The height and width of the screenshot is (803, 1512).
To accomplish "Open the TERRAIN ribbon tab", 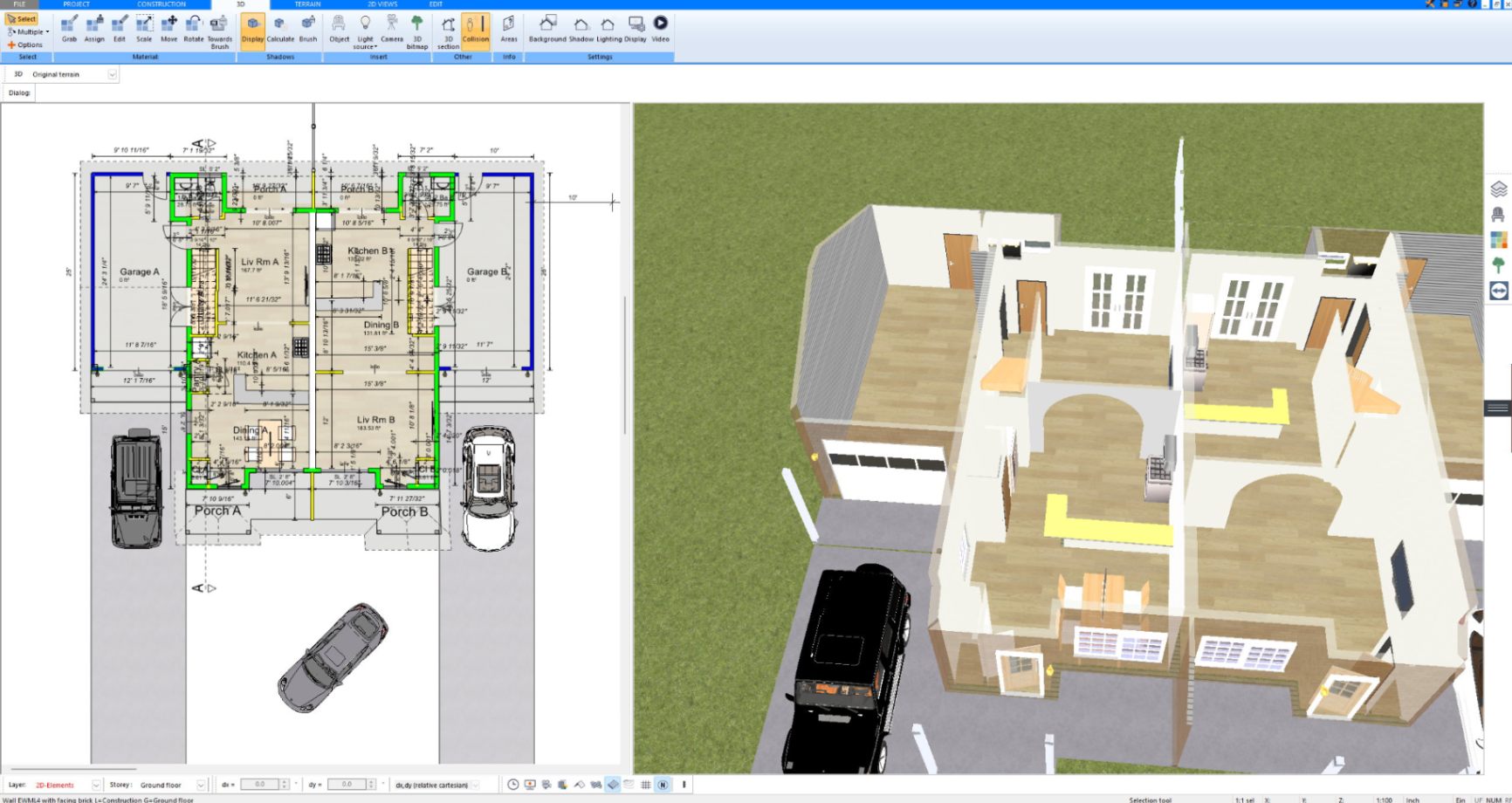I will tap(307, 4).
